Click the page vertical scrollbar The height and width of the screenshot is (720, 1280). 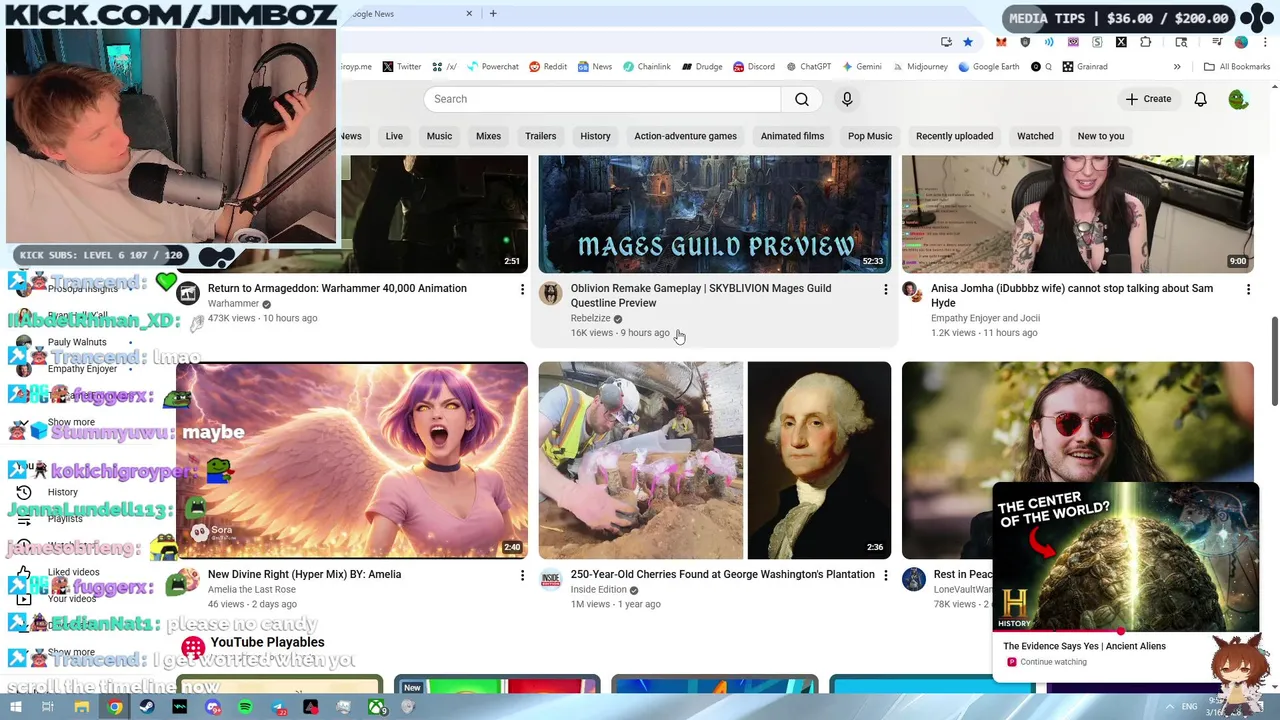pos(1274,360)
